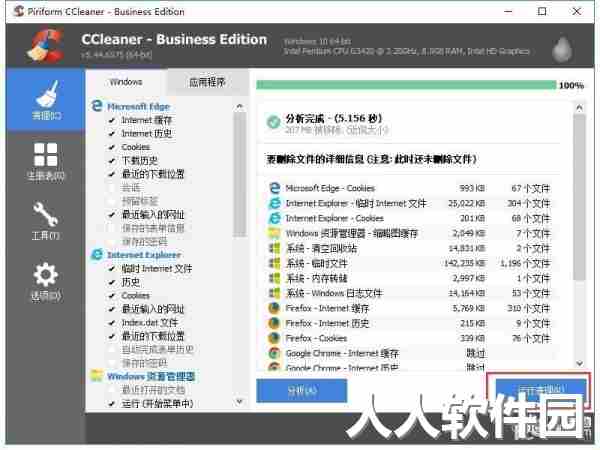The height and width of the screenshot is (450, 600).
Task: Click Windows icon beside Windows 日志文件 result
Action: coord(274,293)
